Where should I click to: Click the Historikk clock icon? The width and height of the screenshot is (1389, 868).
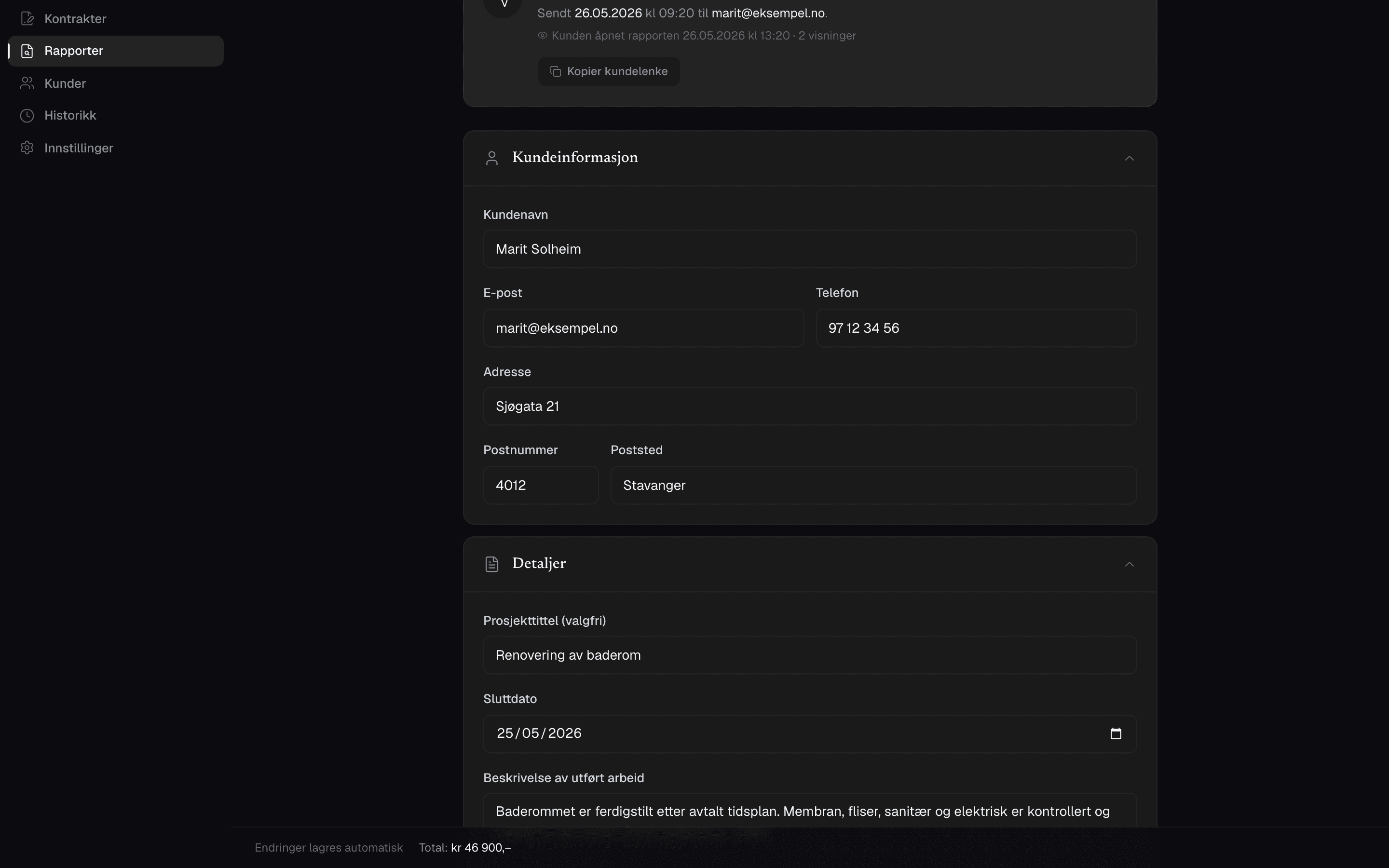pyautogui.click(x=27, y=115)
